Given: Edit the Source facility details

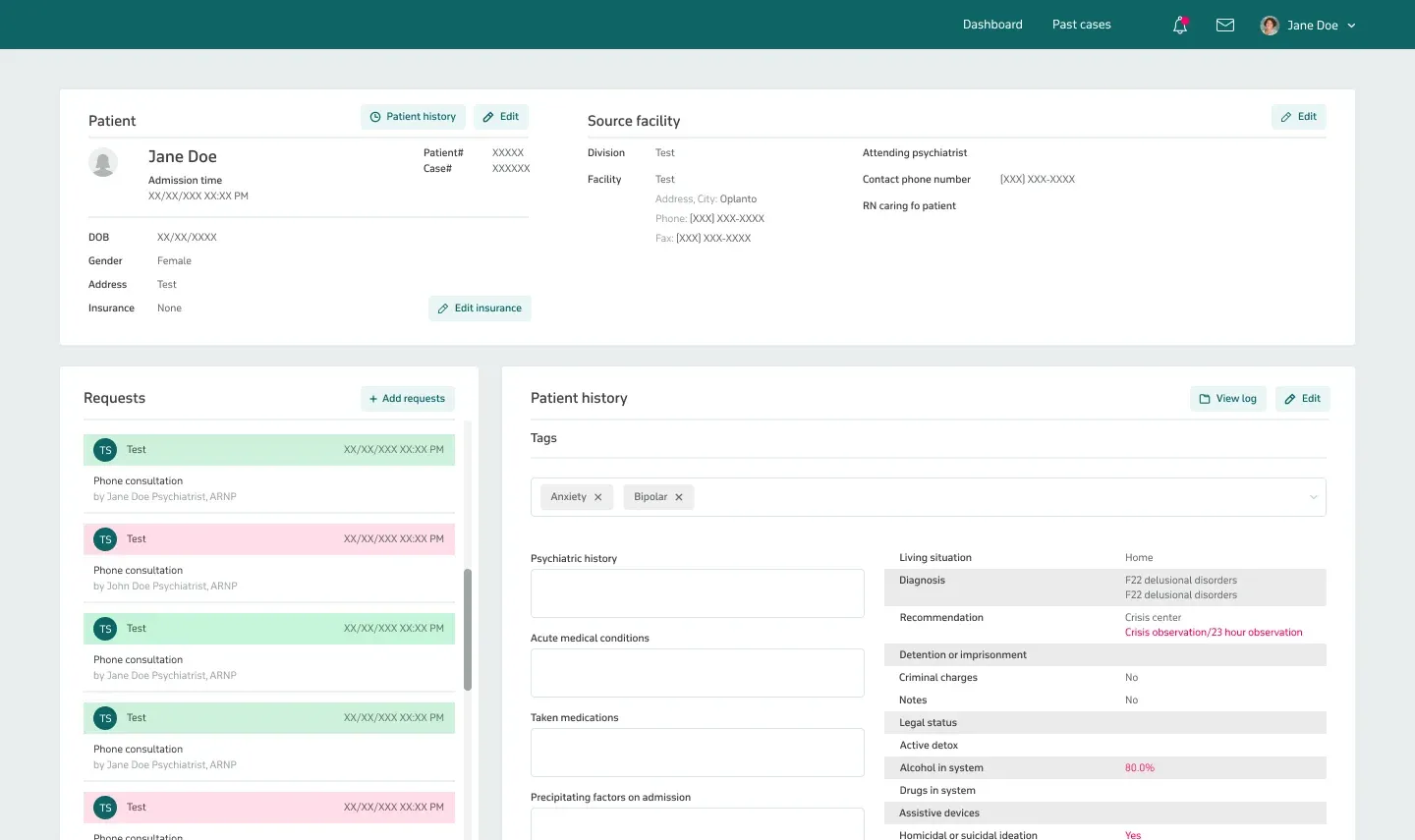Looking at the screenshot, I should [1298, 117].
